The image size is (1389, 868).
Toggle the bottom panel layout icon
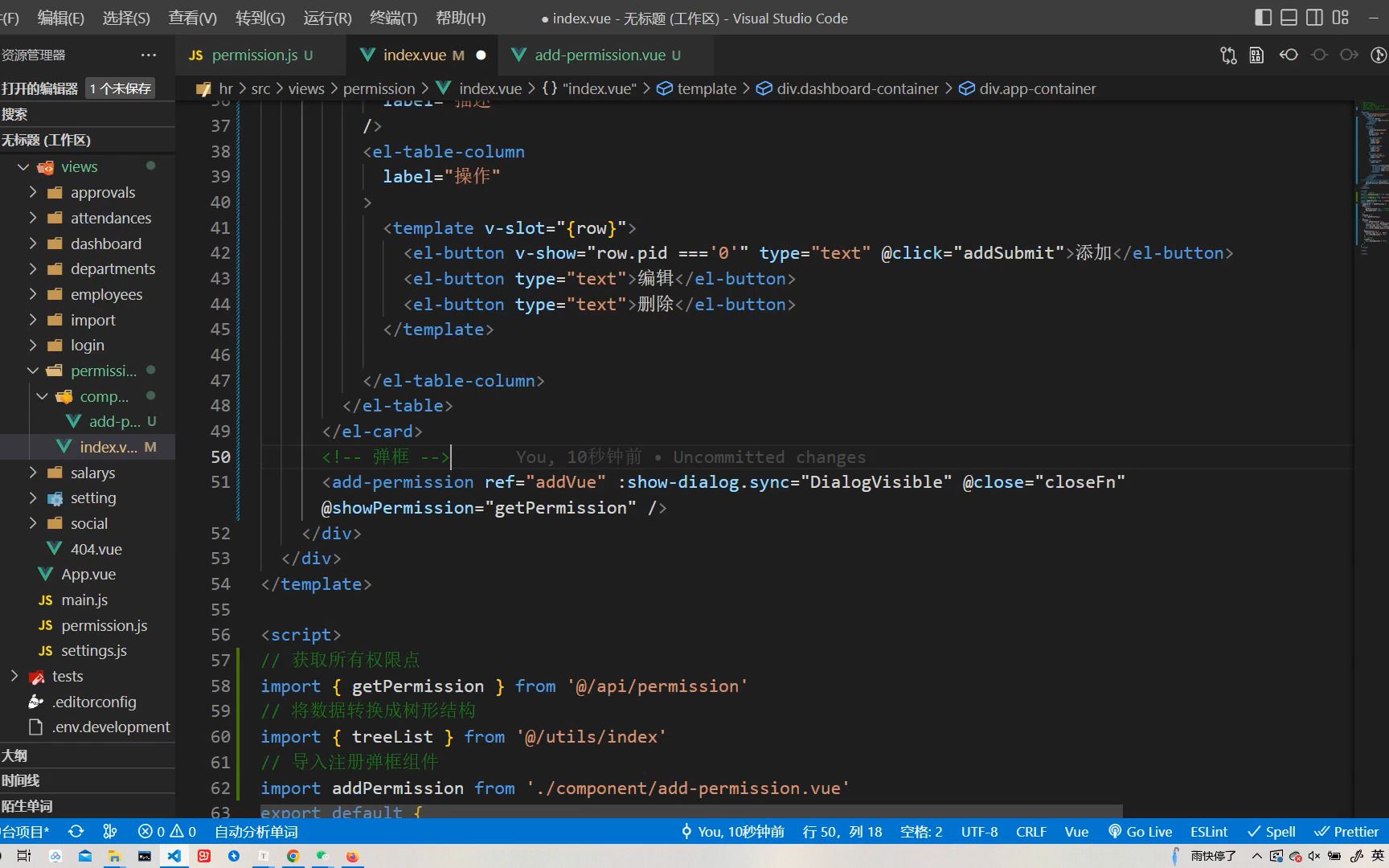[1289, 18]
